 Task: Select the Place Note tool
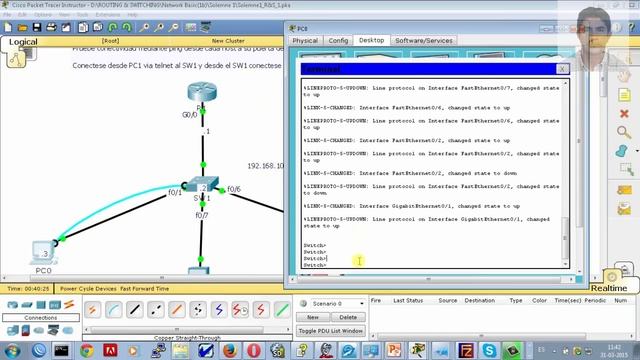coord(624,96)
